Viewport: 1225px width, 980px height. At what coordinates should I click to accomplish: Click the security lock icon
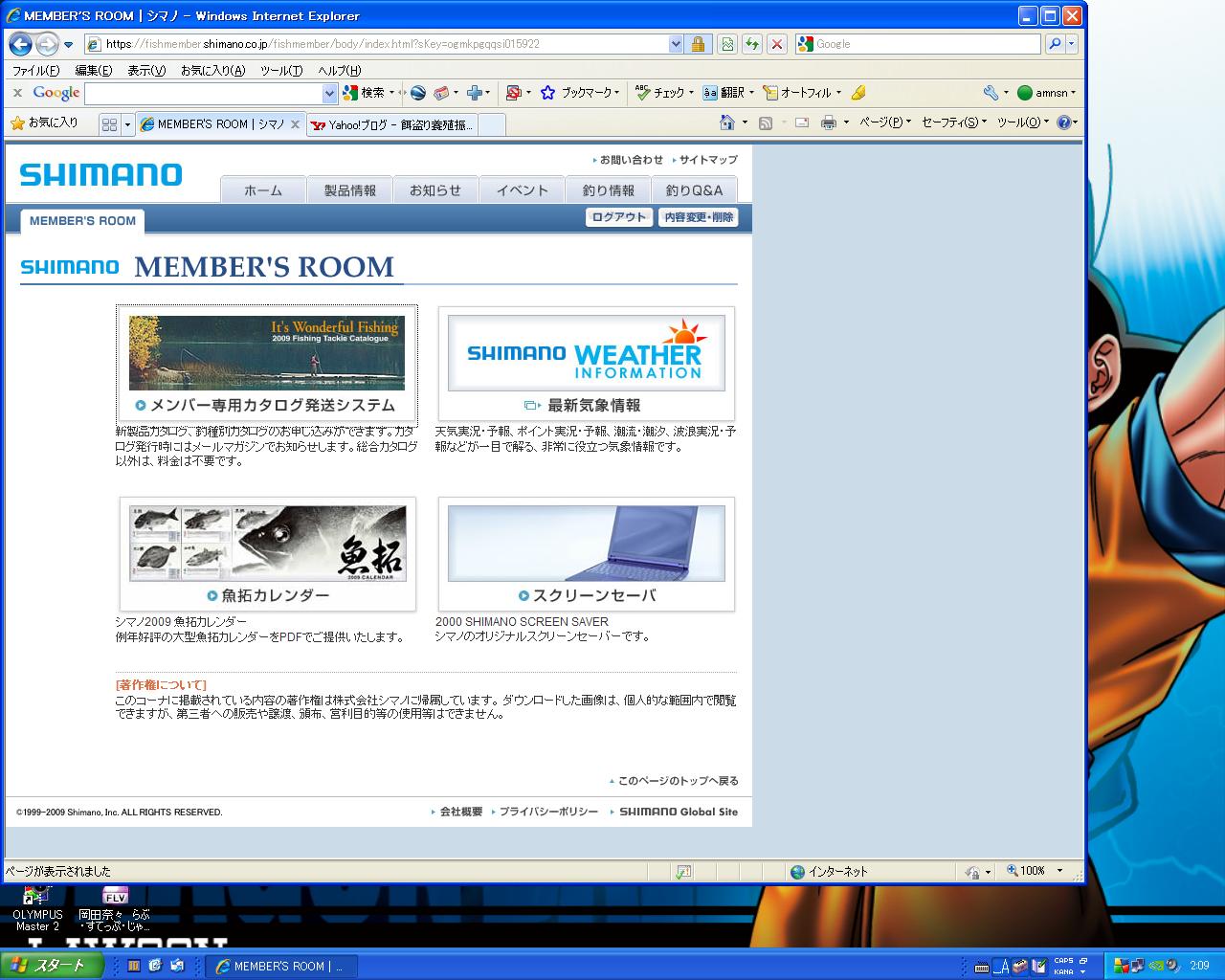(698, 44)
